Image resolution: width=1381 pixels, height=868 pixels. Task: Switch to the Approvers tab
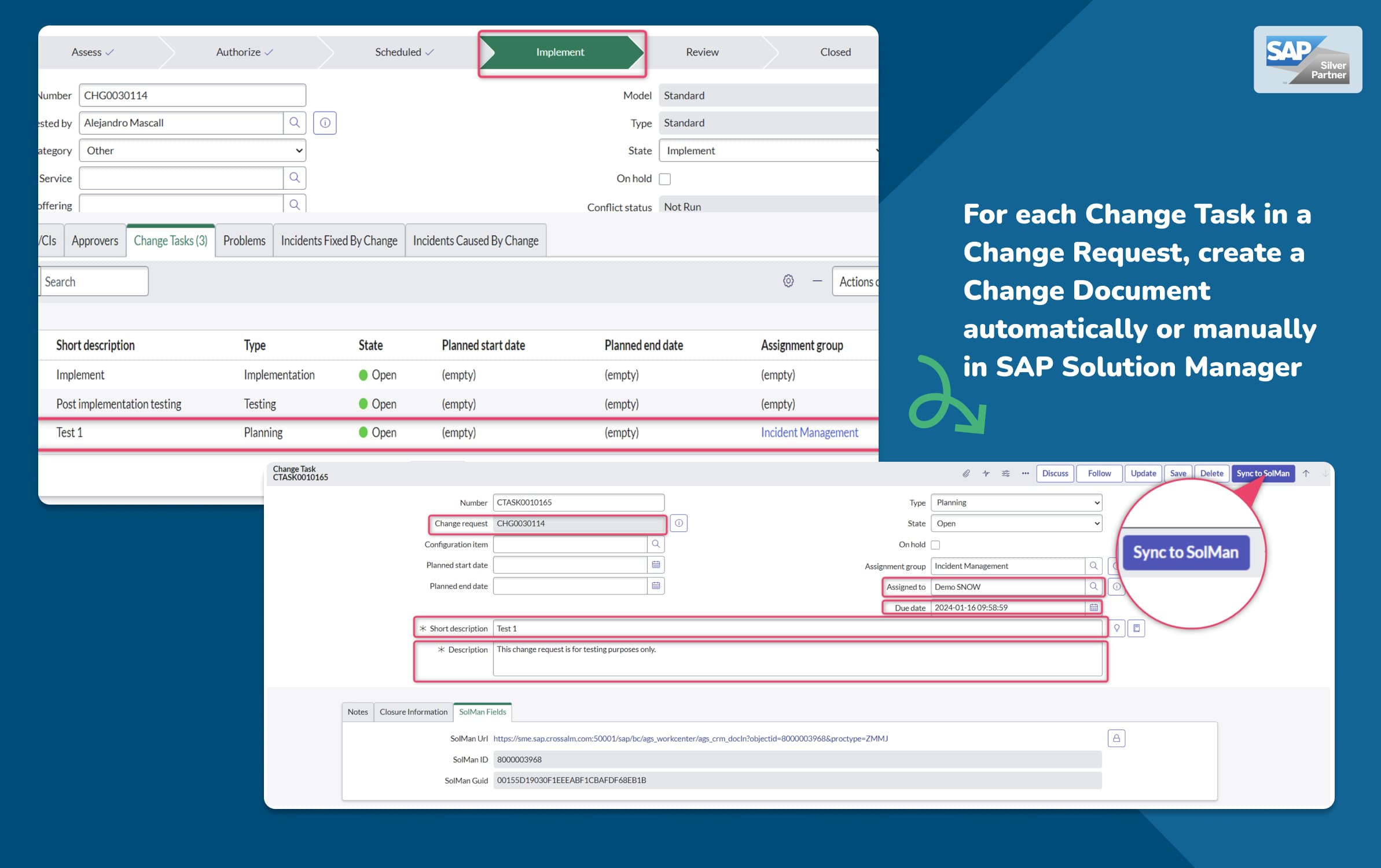pos(95,241)
